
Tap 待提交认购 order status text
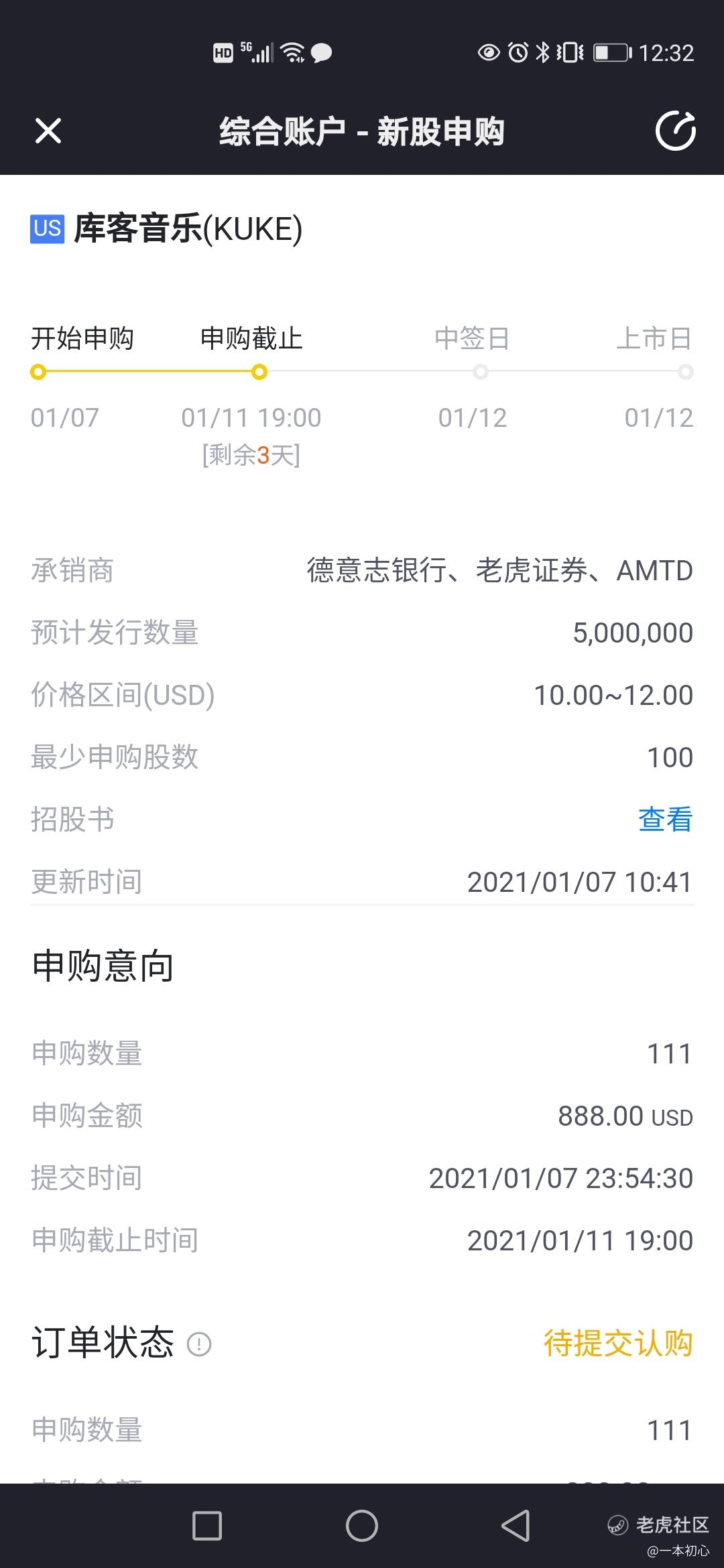point(618,1344)
